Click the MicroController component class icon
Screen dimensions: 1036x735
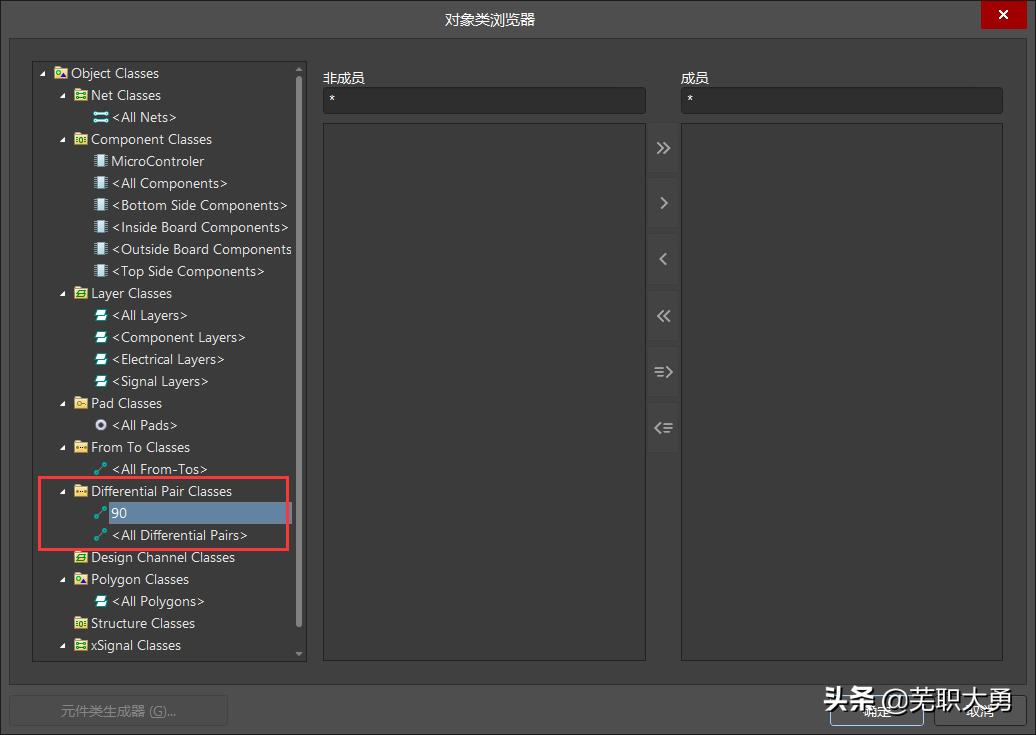101,161
